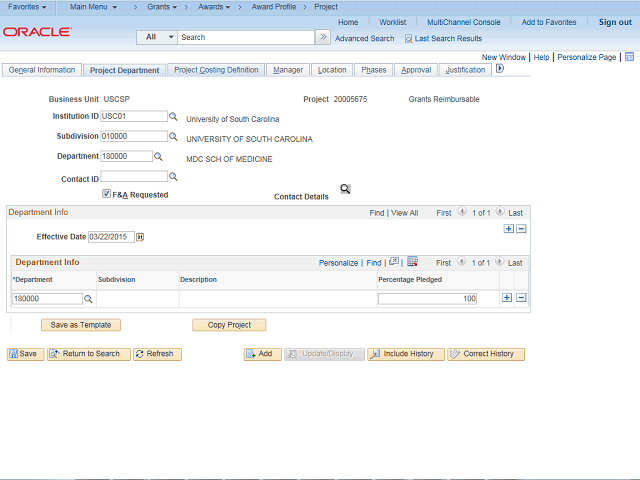Click the Add button
The image size is (640, 480).
click(x=262, y=354)
